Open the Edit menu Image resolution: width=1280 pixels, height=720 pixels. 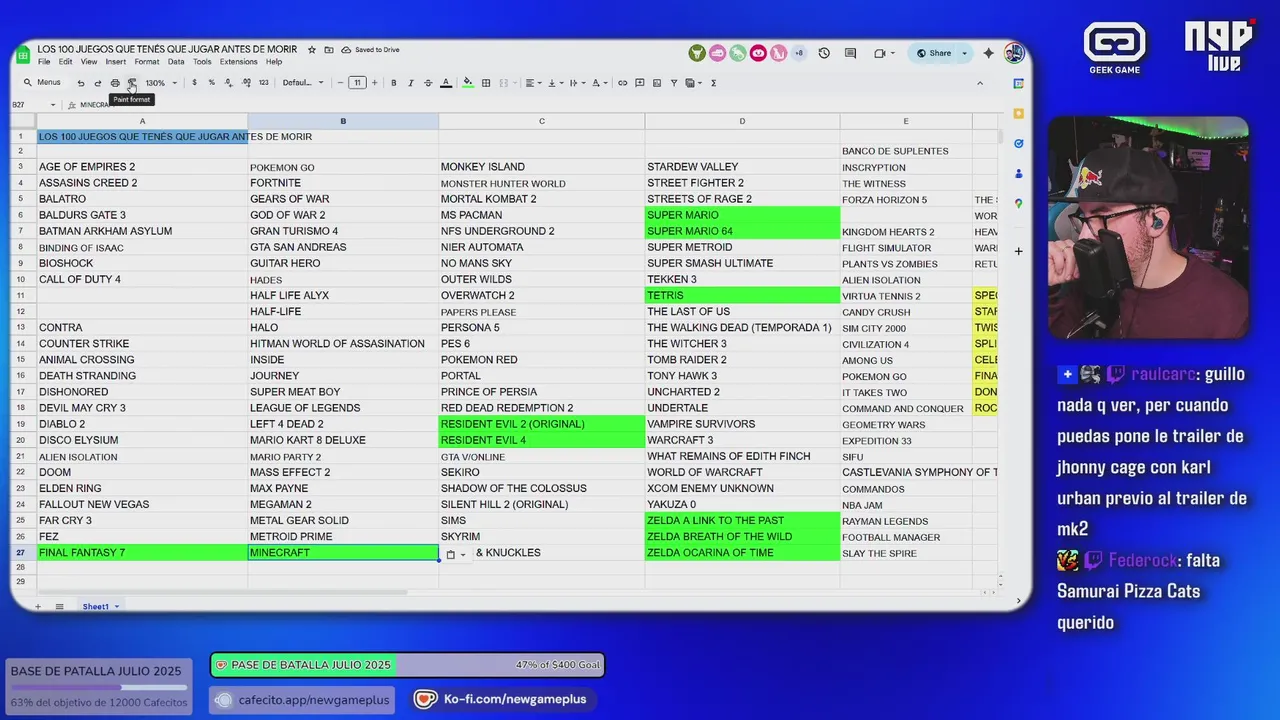pyautogui.click(x=65, y=62)
